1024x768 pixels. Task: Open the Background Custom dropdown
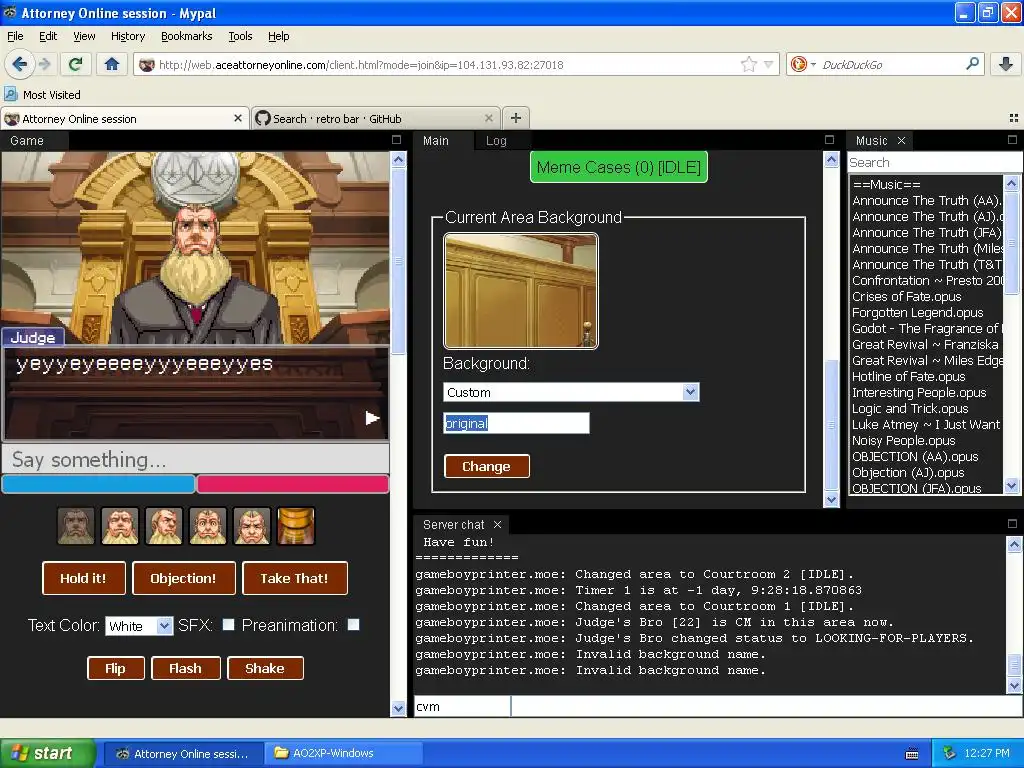[571, 392]
